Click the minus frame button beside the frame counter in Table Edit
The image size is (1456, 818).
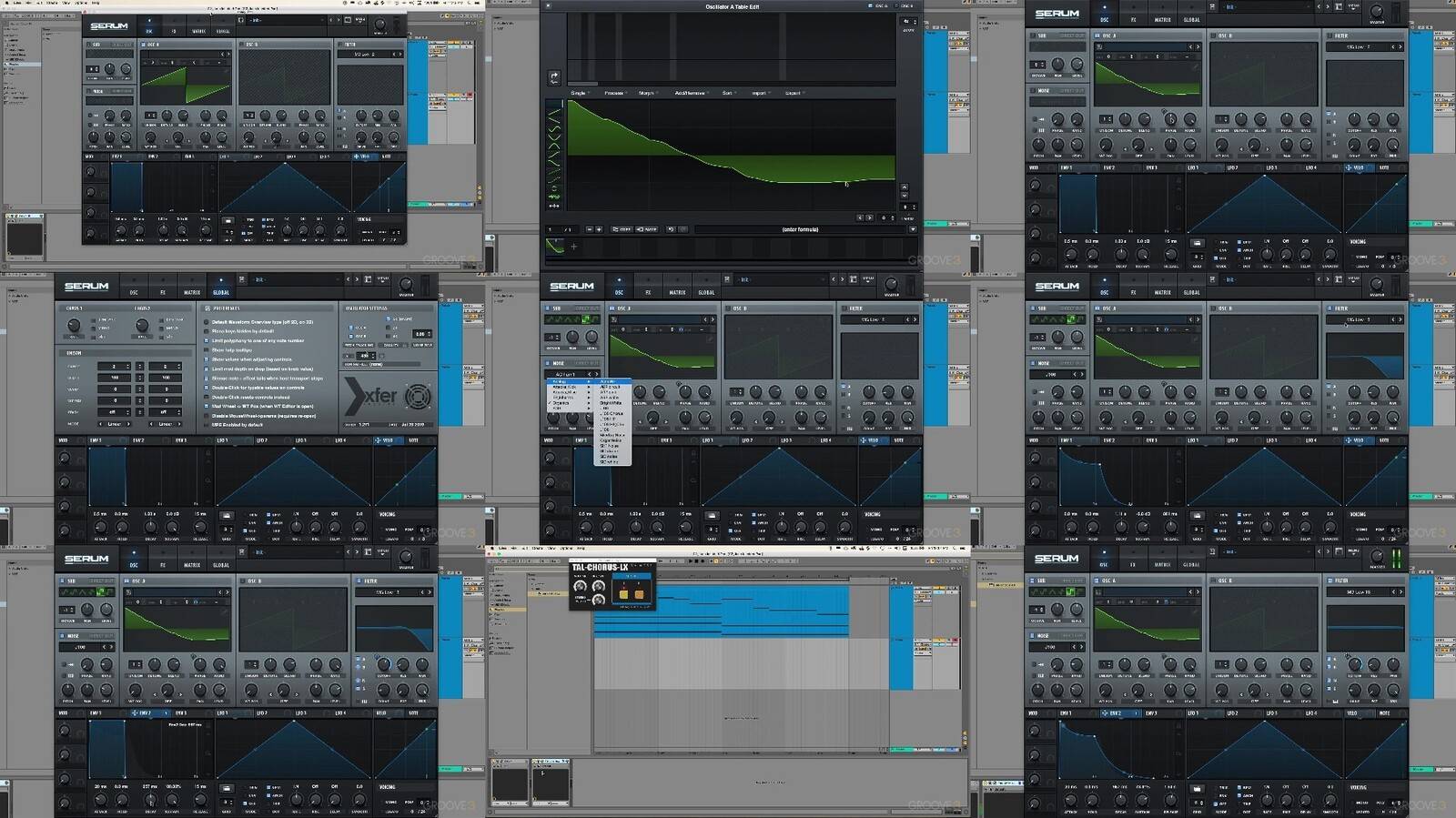click(x=590, y=229)
